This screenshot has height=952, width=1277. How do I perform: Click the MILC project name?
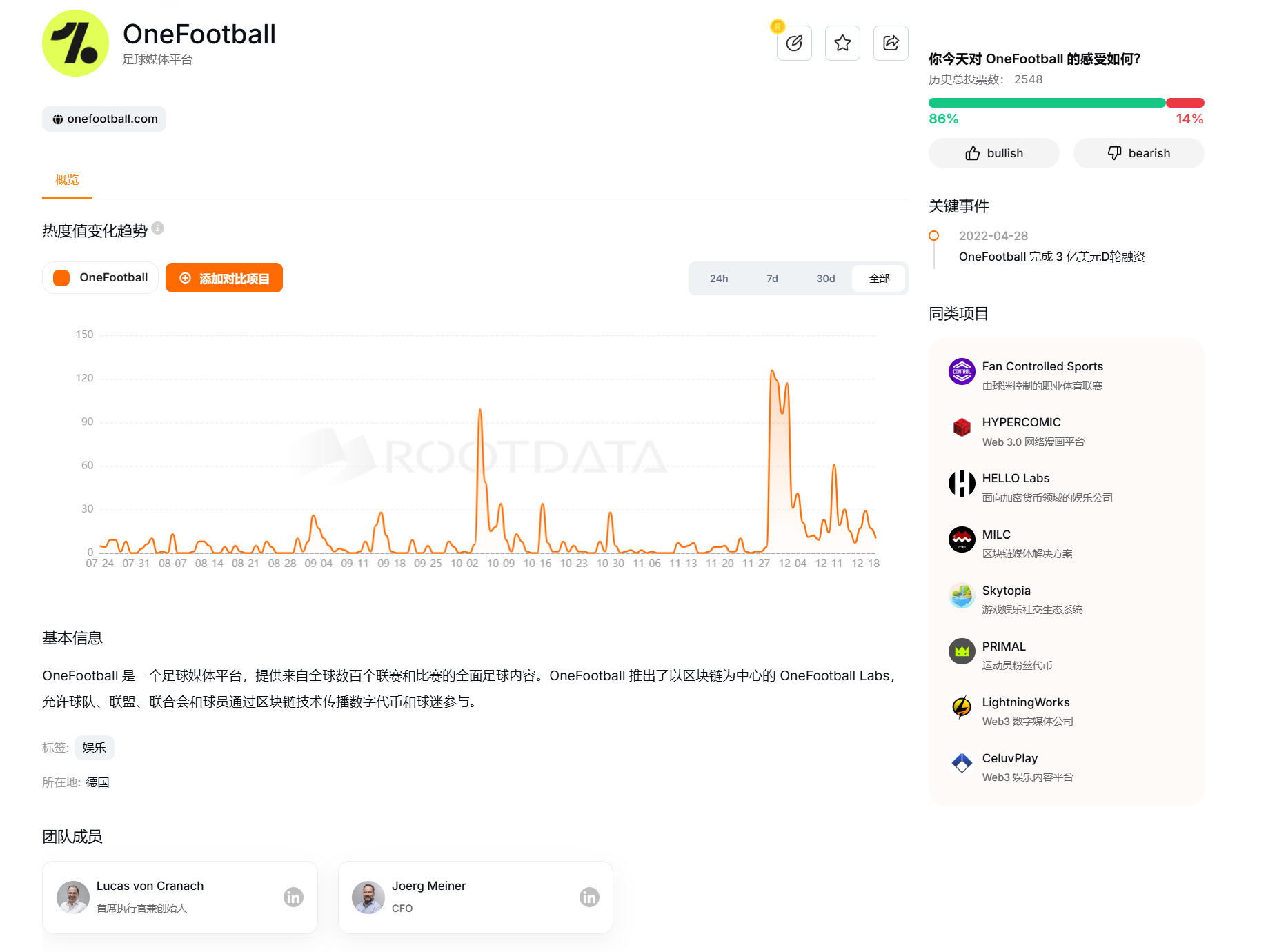pyautogui.click(x=996, y=535)
